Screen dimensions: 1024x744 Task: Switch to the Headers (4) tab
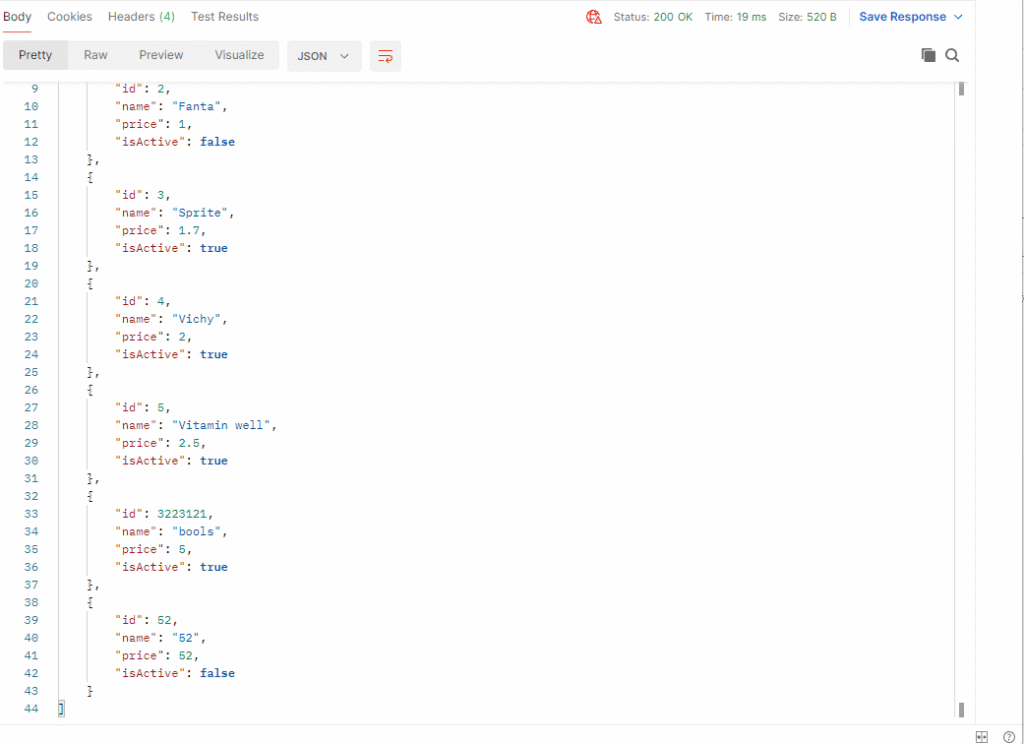pos(141,17)
